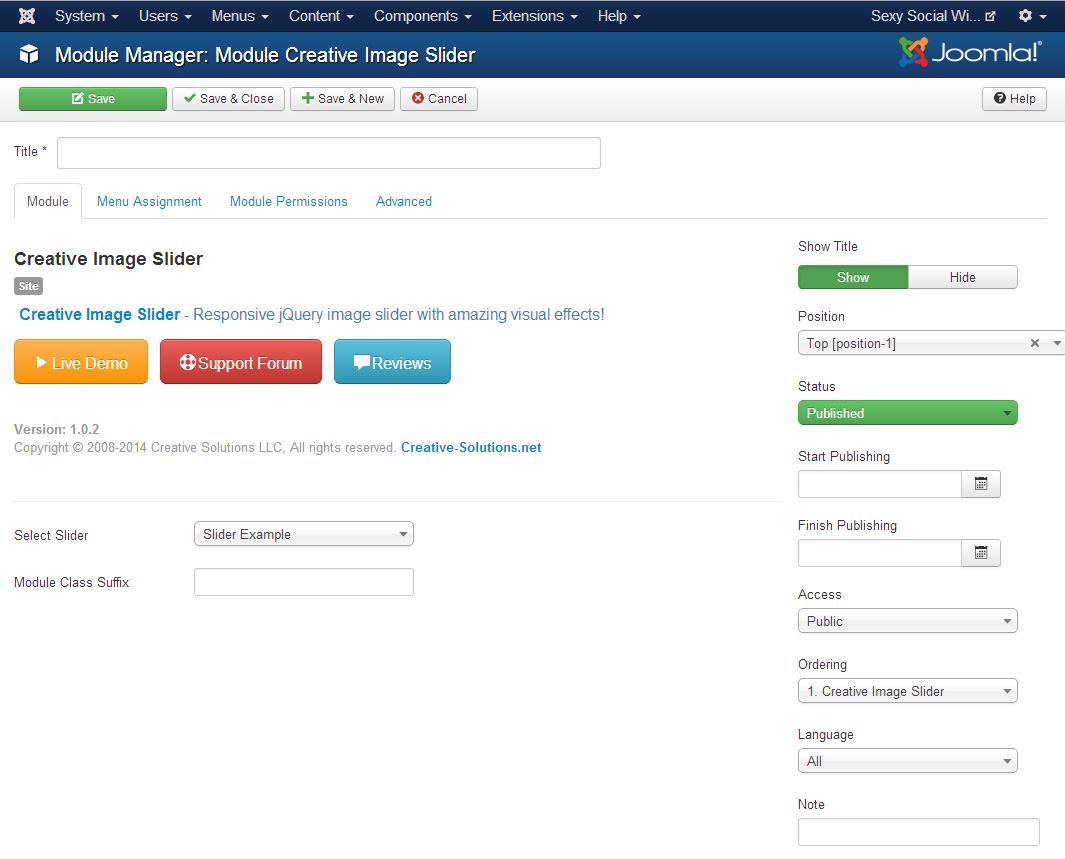Open the Status Published dropdown
This screenshot has width=1065, height=859.
[907, 413]
